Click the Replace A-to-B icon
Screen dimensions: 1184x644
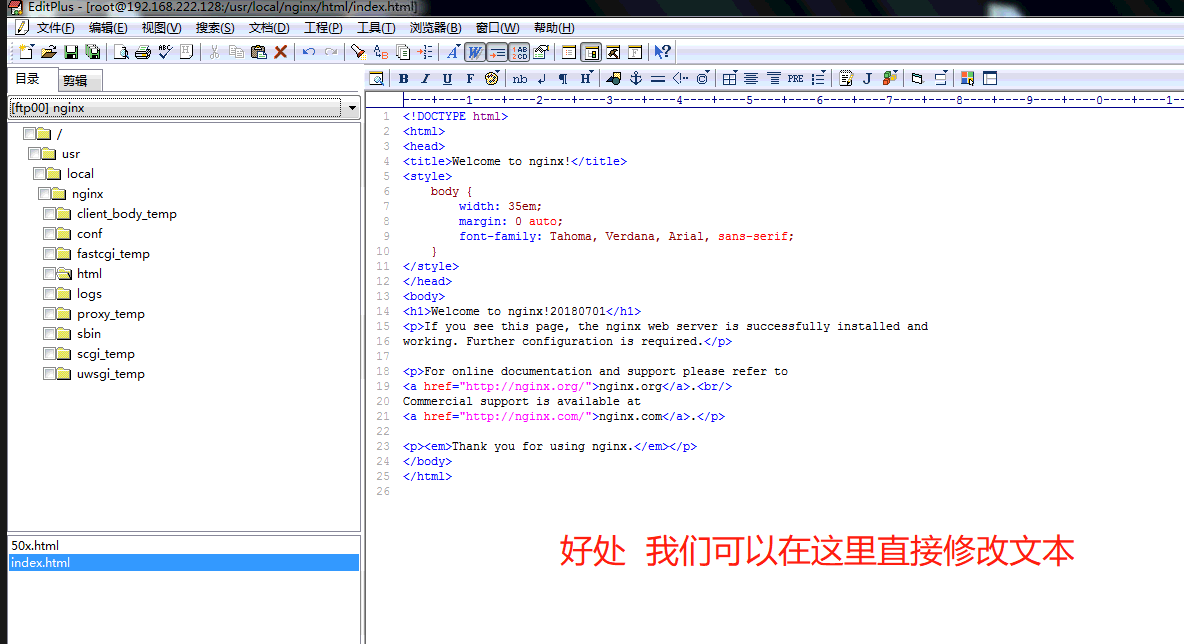(381, 52)
